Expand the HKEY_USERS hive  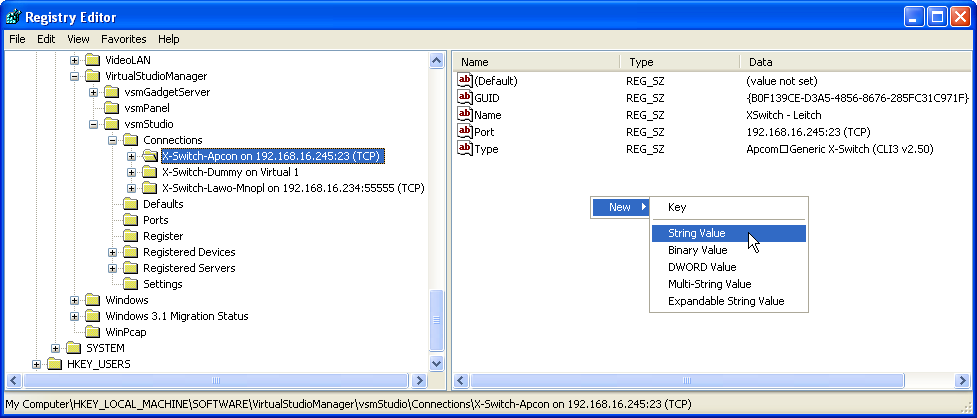[37, 364]
